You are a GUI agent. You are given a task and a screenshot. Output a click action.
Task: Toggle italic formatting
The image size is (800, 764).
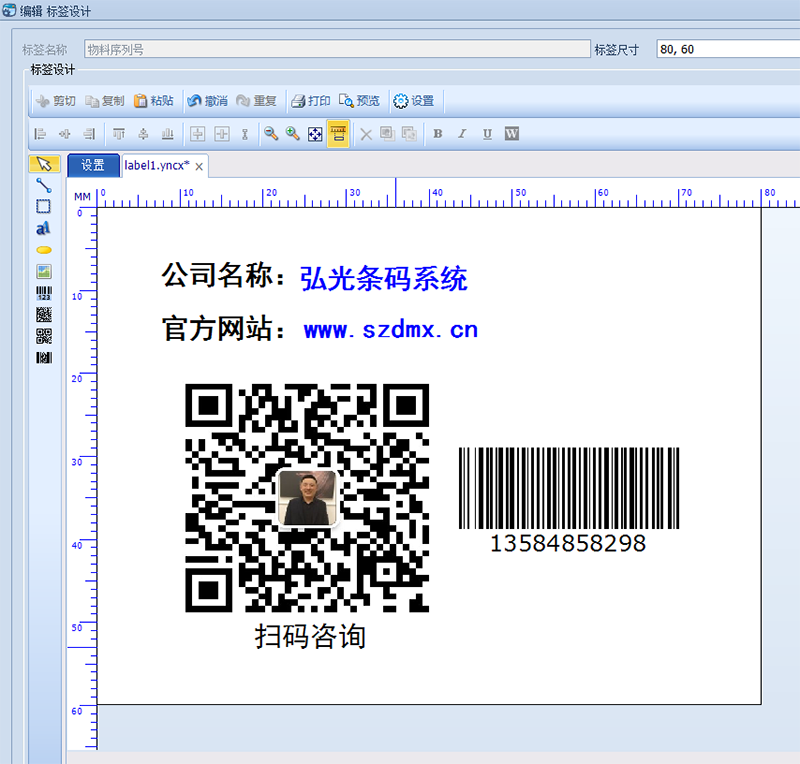462,134
